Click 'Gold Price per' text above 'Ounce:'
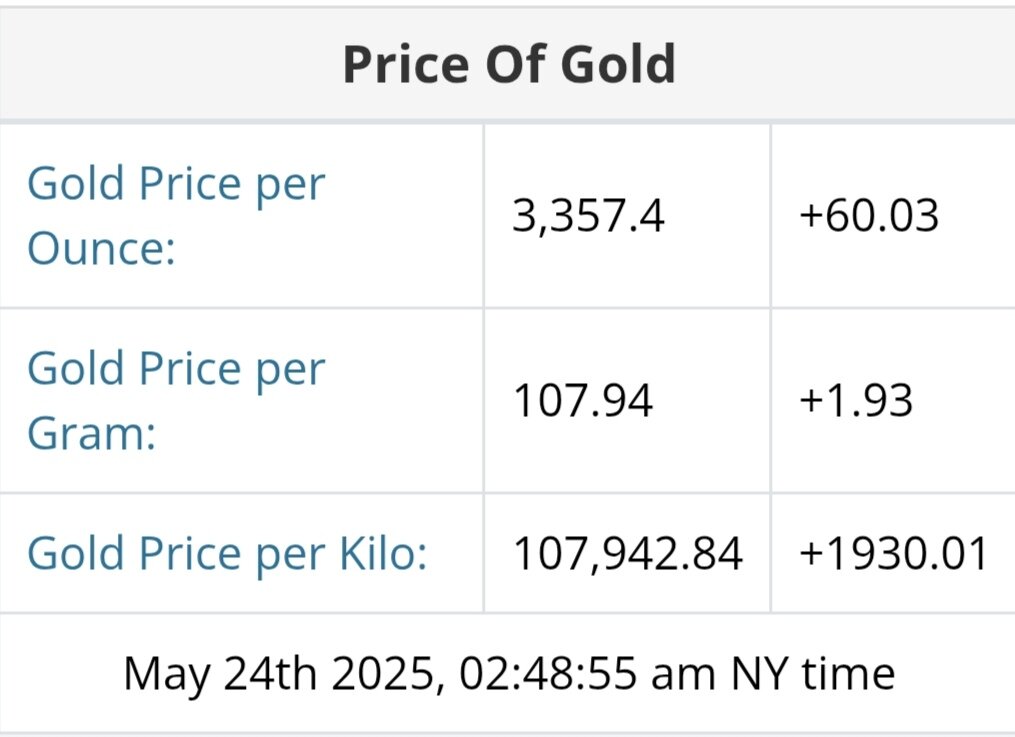 click(176, 184)
